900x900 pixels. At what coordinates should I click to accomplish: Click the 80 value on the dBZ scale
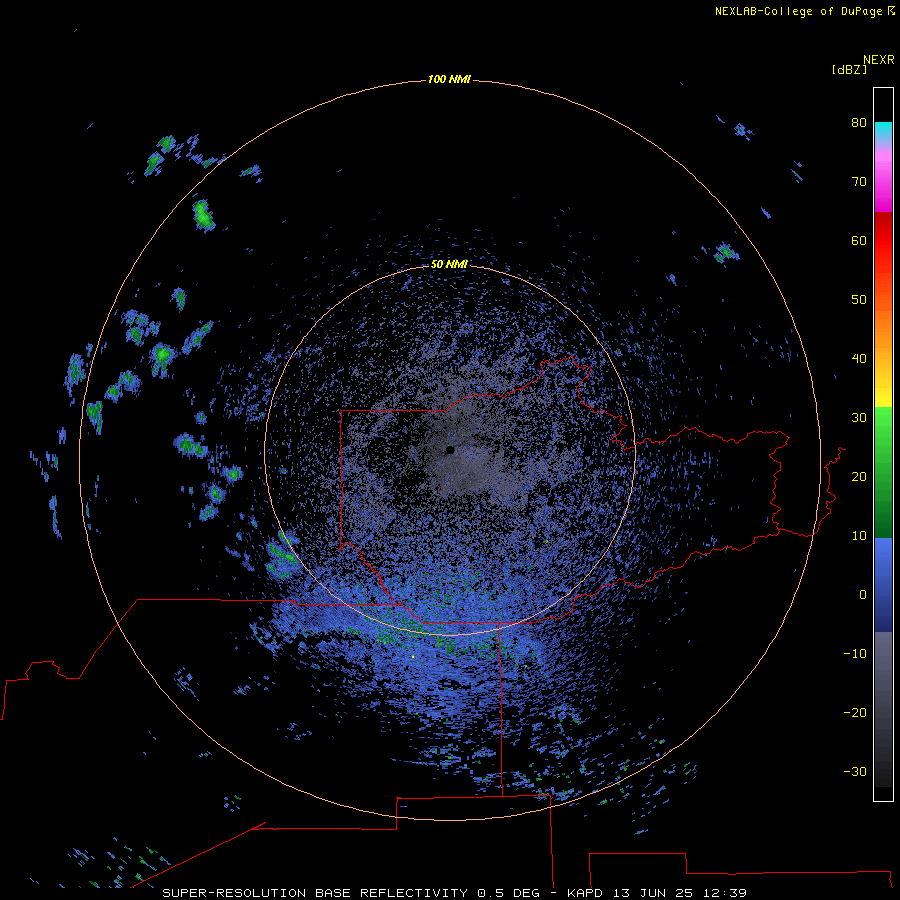coord(859,123)
